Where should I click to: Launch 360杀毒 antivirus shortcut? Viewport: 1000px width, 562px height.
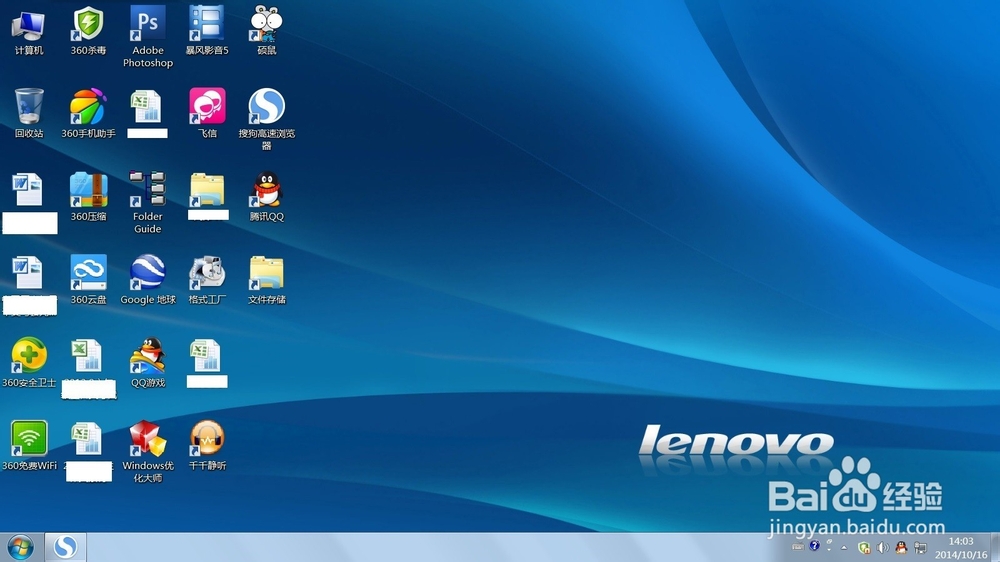(88, 32)
